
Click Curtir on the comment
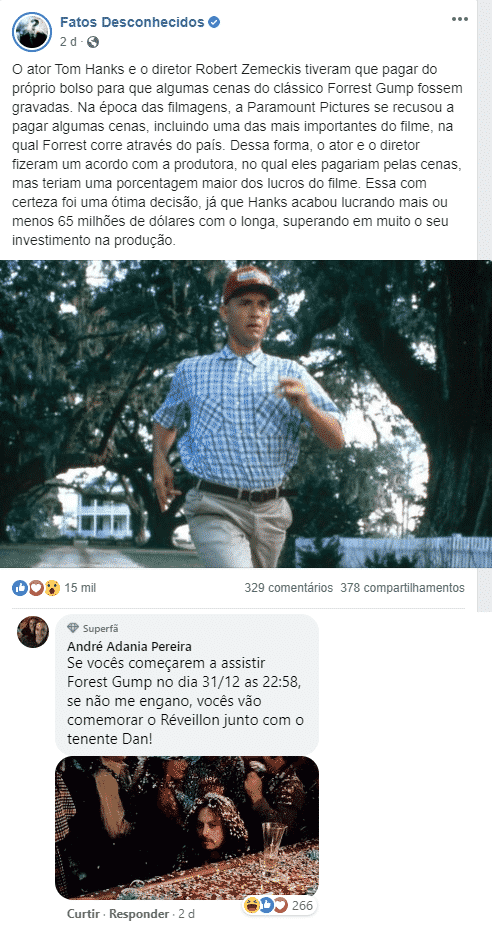click(x=85, y=914)
